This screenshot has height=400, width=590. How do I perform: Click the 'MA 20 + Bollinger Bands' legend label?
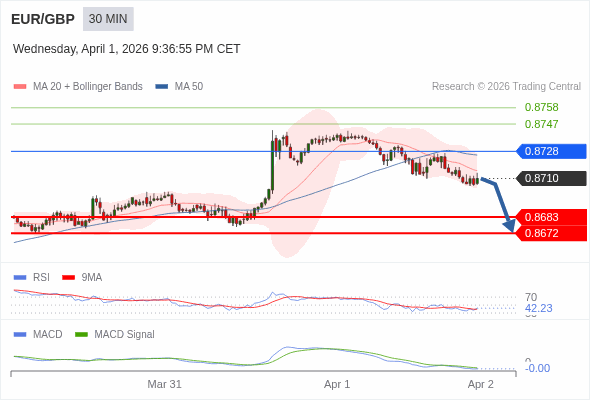(x=88, y=87)
